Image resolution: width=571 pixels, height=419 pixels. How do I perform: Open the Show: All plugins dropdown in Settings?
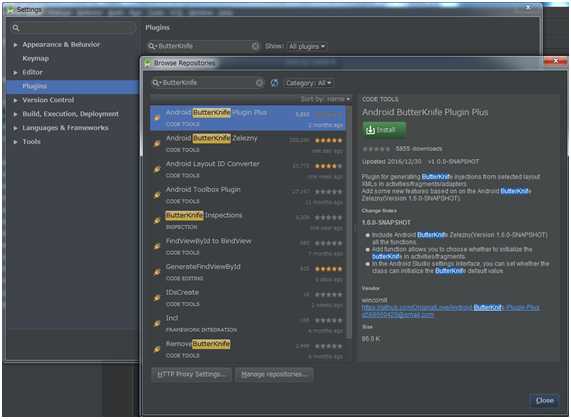[307, 46]
